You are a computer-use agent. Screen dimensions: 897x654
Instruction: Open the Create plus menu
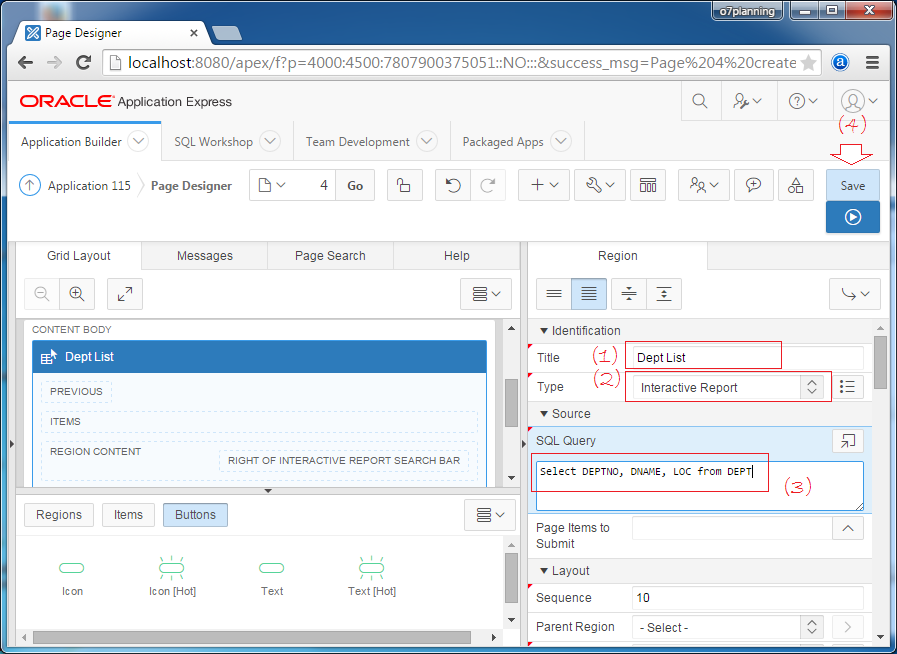coord(543,185)
